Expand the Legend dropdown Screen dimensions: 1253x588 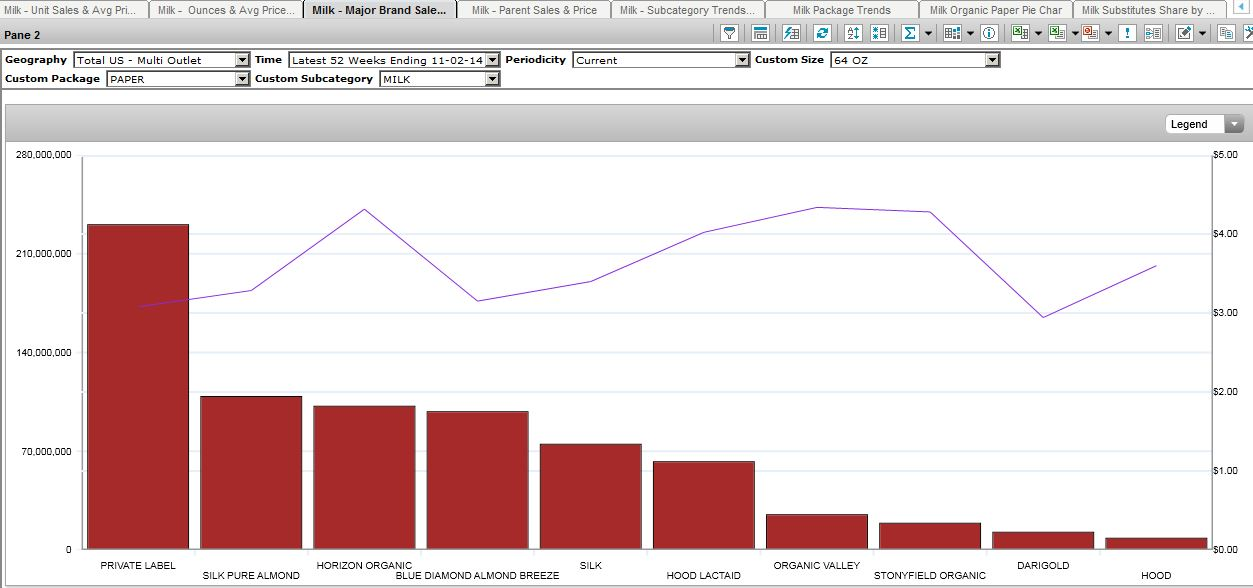[1234, 124]
